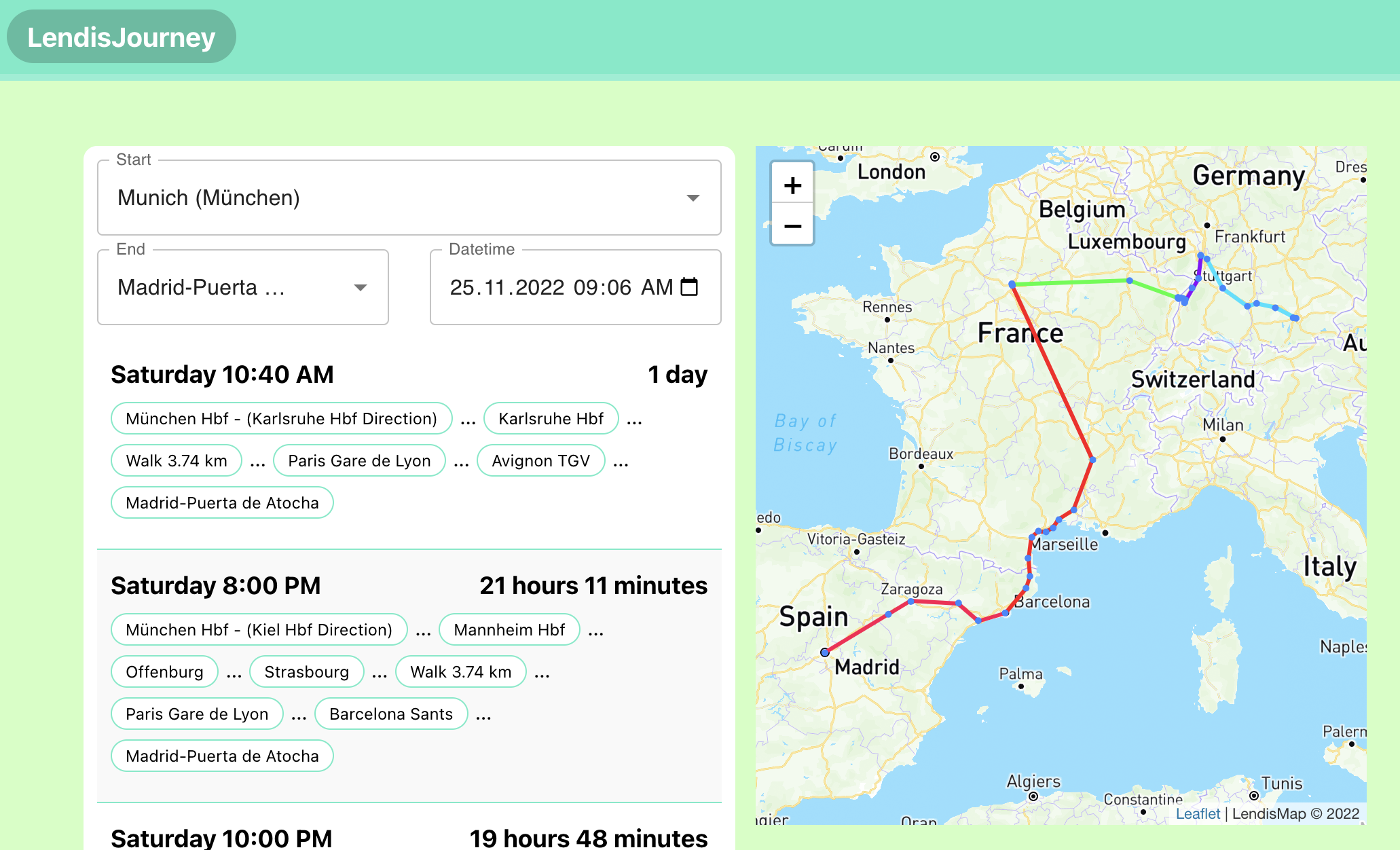Open the datetime calendar picker icon

pos(689,287)
